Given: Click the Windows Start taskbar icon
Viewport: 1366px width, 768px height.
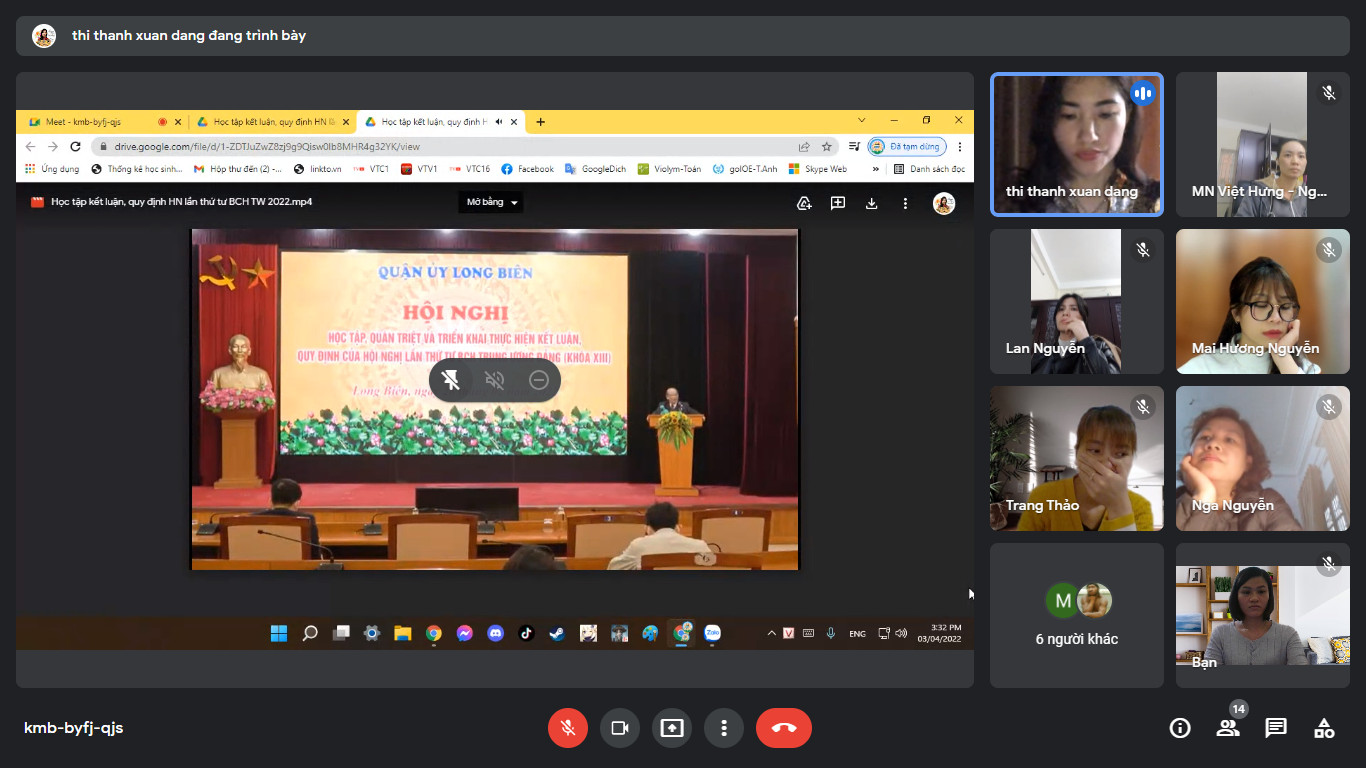Looking at the screenshot, I should point(279,633).
